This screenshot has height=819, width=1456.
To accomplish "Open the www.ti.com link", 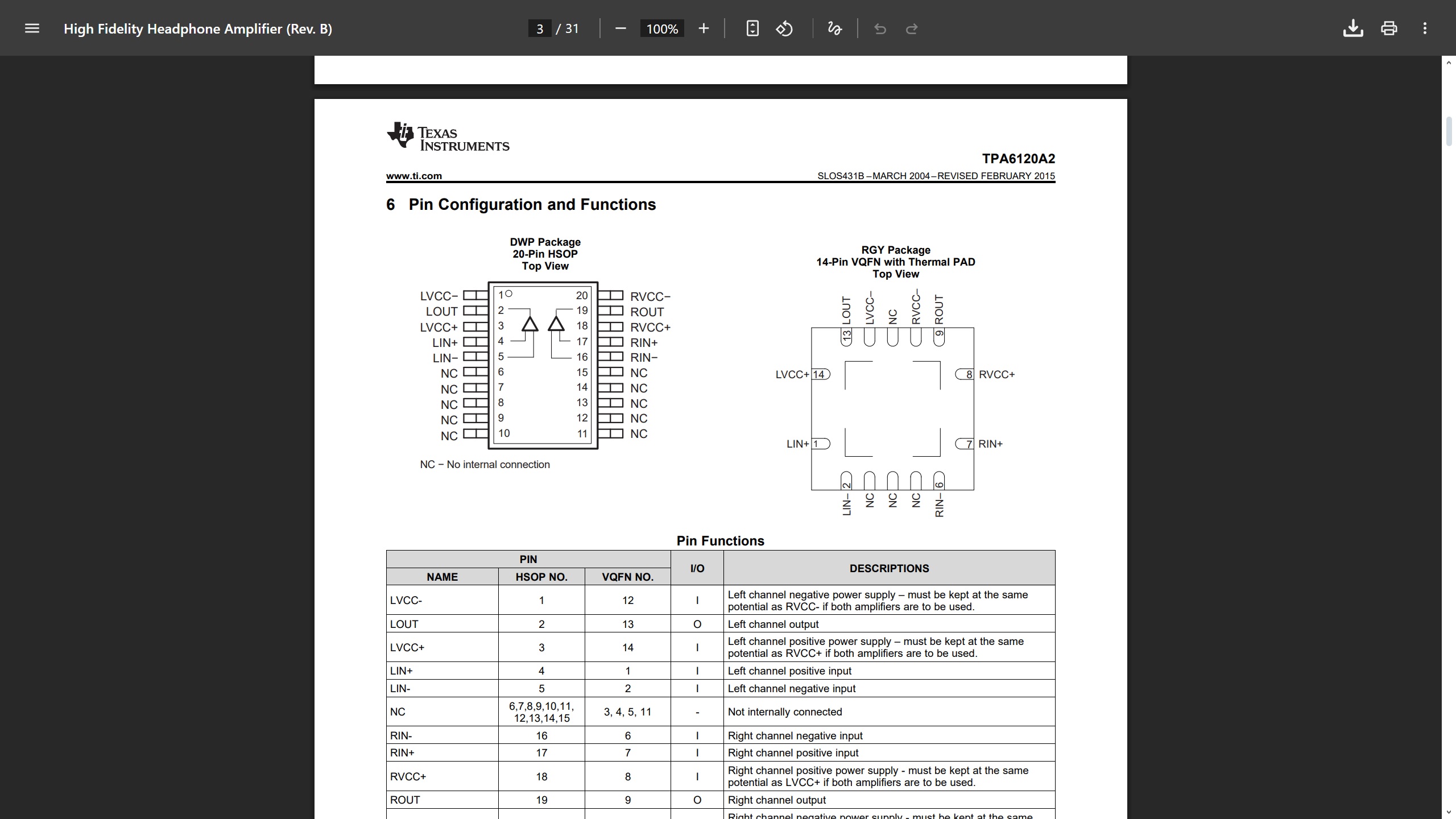I will pos(413,176).
